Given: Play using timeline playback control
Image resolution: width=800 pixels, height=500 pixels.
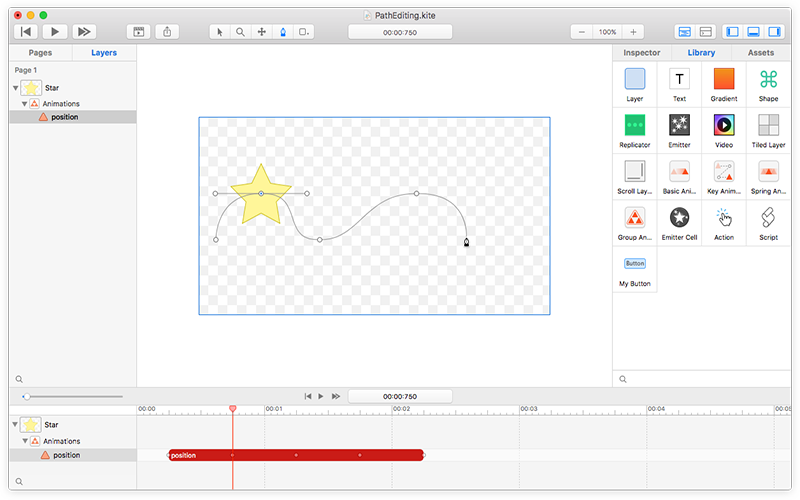Looking at the screenshot, I should click(321, 396).
